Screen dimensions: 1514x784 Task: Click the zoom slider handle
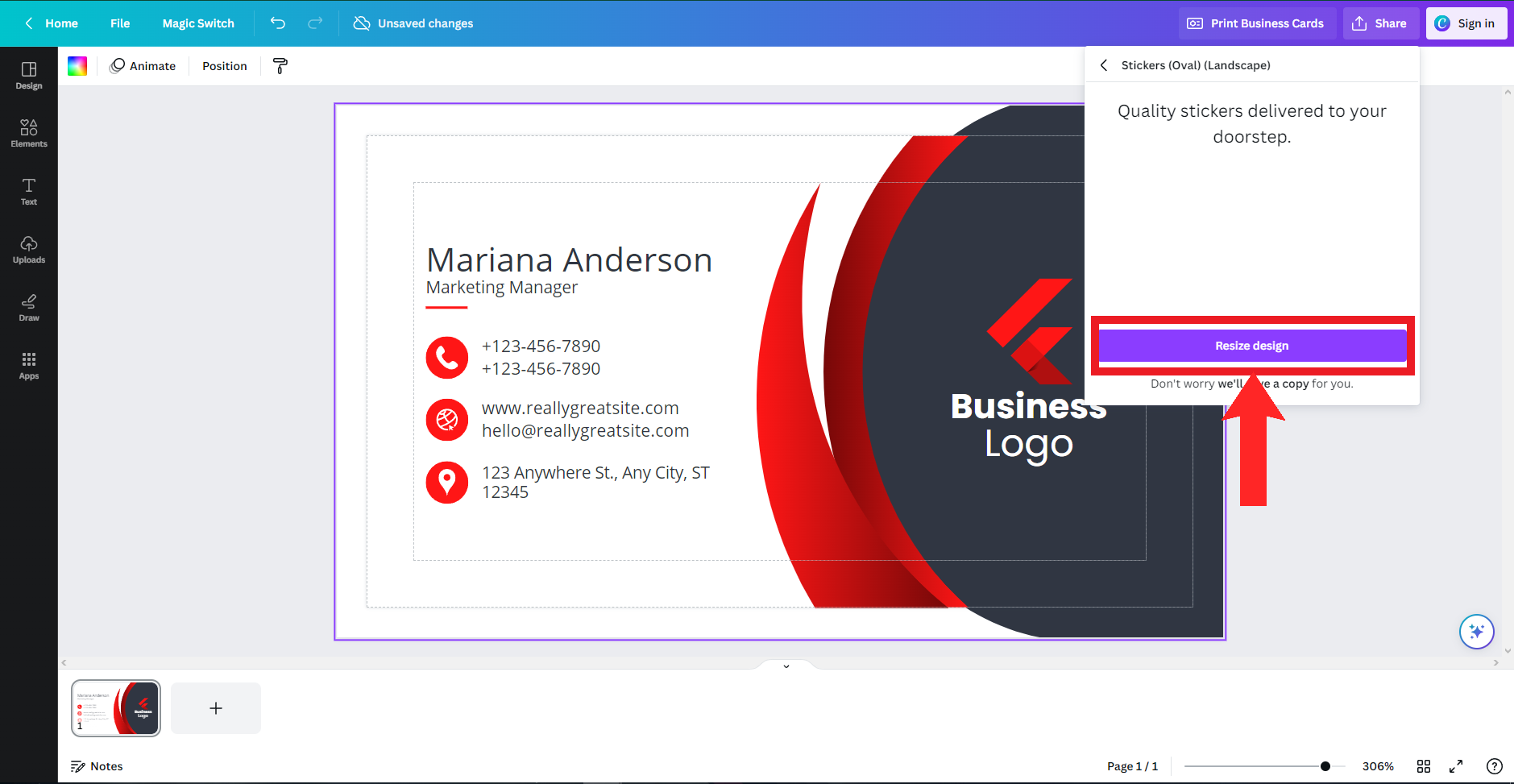coord(1325,766)
